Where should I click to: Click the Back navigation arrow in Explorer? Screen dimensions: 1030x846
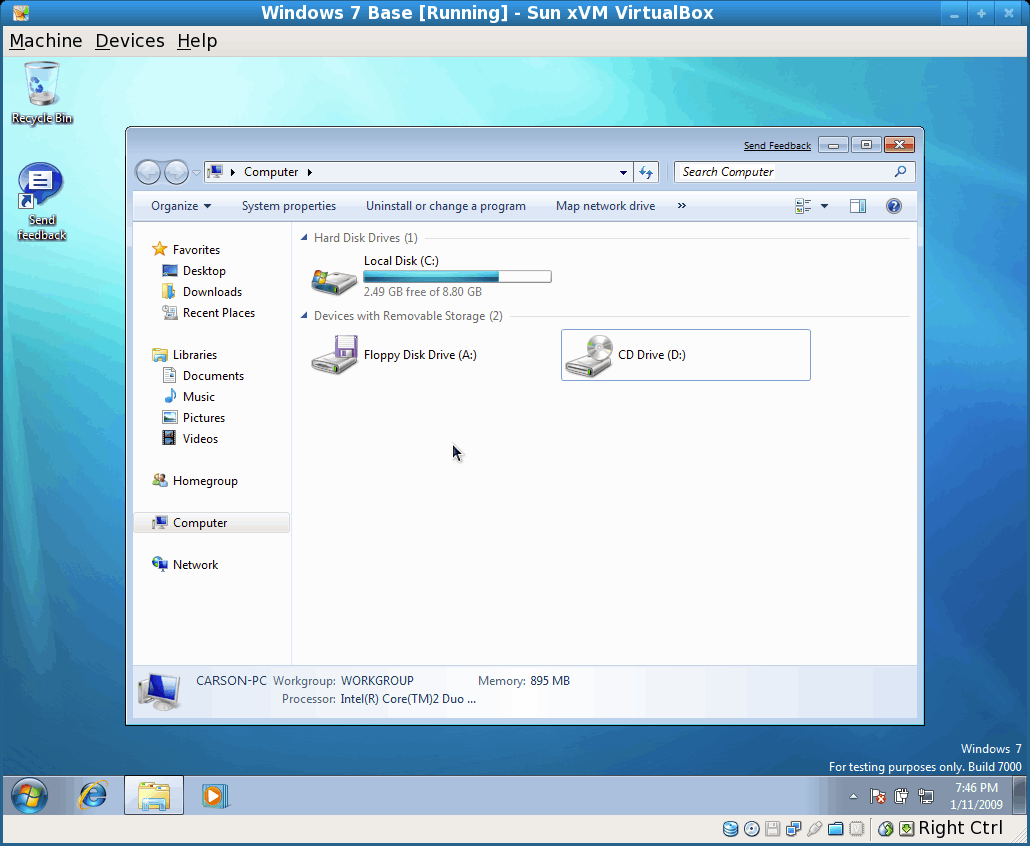coord(148,172)
